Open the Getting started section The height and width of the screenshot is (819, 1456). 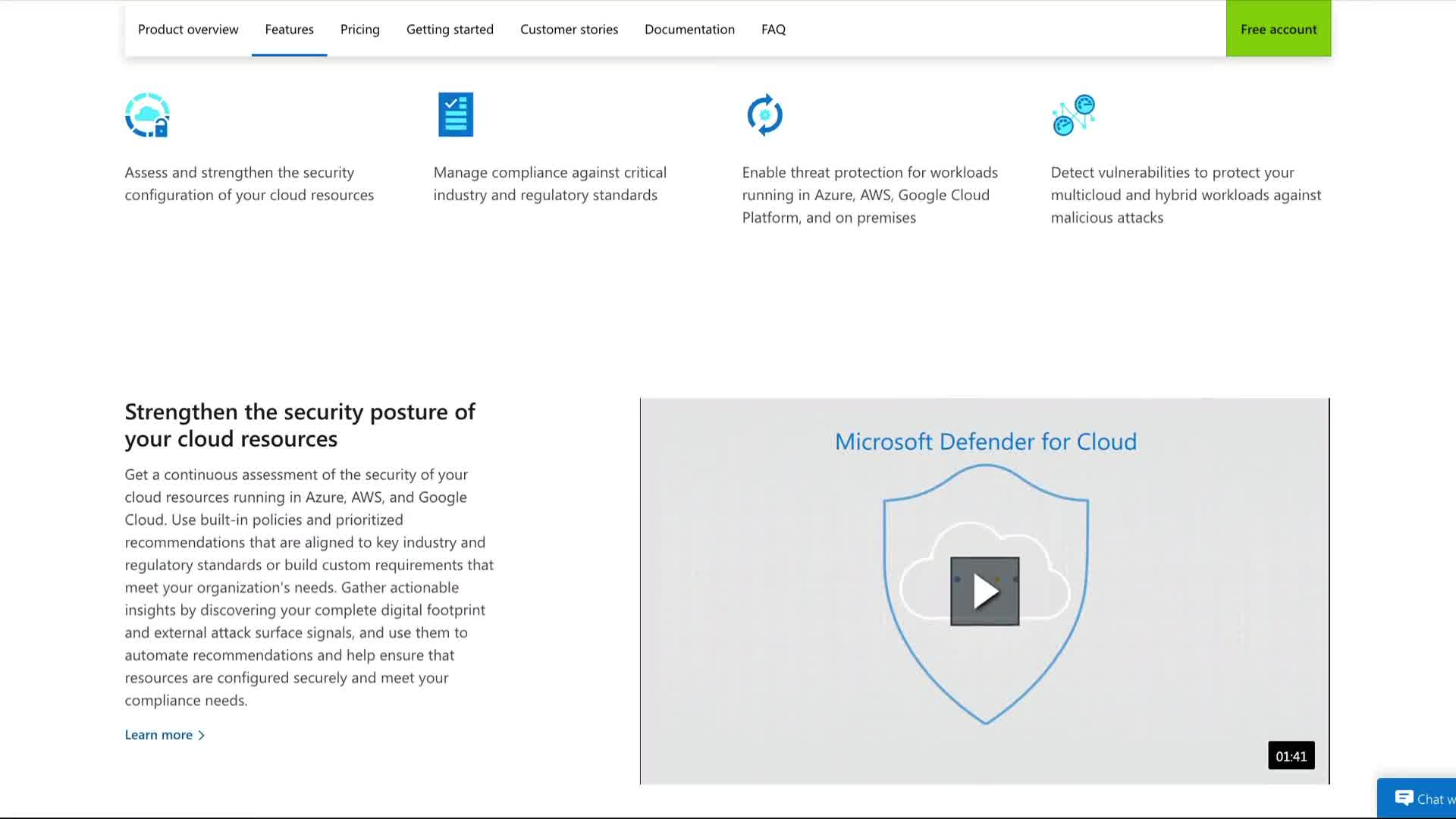pos(450,30)
